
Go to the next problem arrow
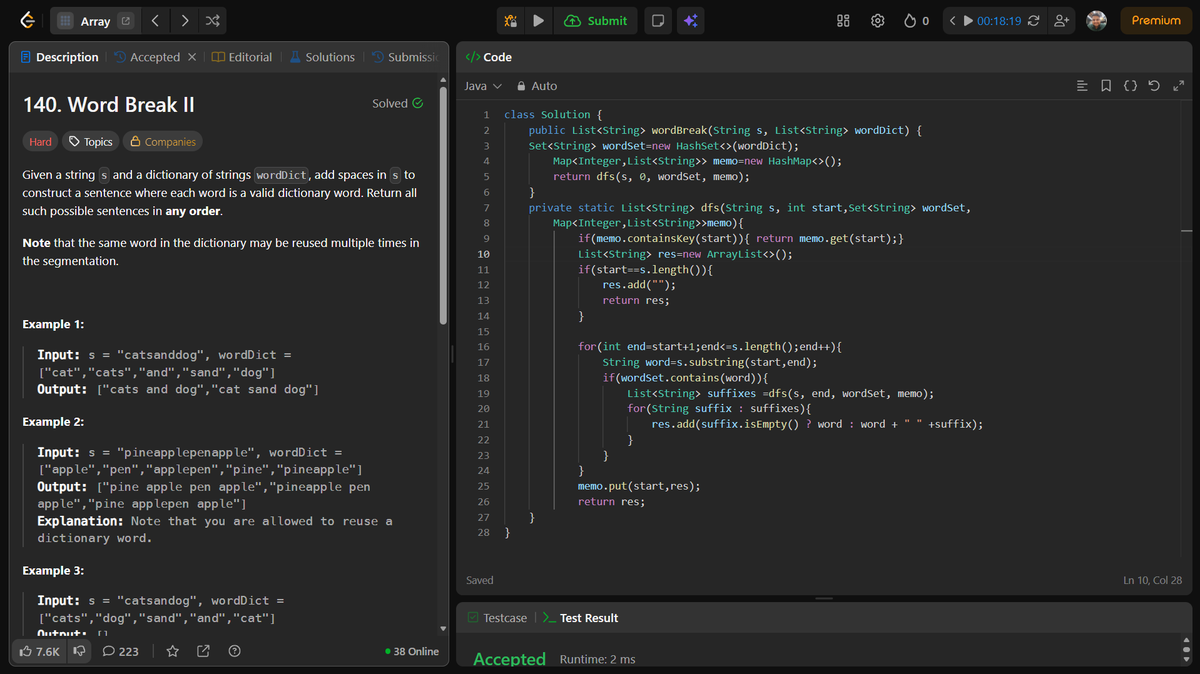(x=186, y=21)
